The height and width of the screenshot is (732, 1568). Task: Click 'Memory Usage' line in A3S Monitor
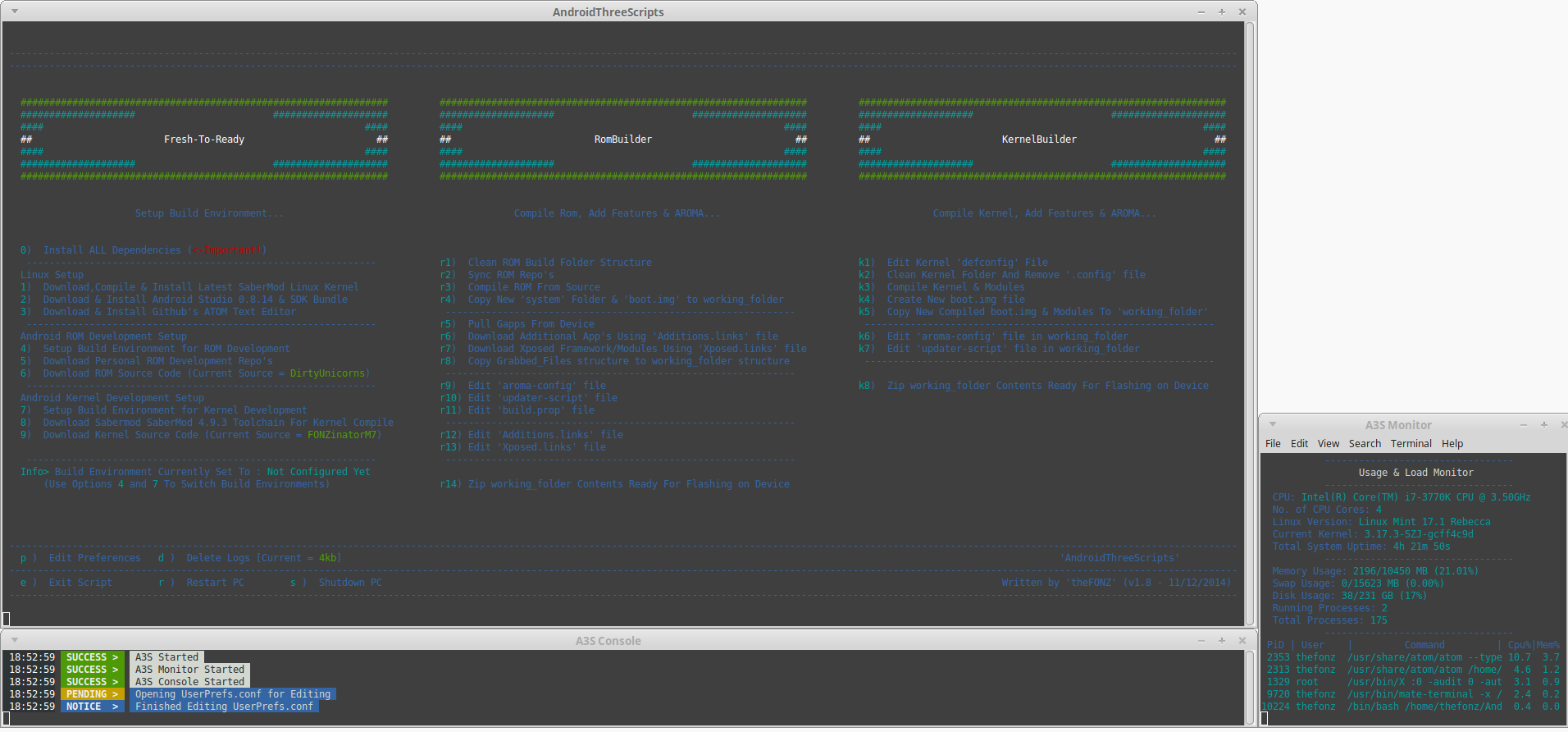[x=1375, y=571]
